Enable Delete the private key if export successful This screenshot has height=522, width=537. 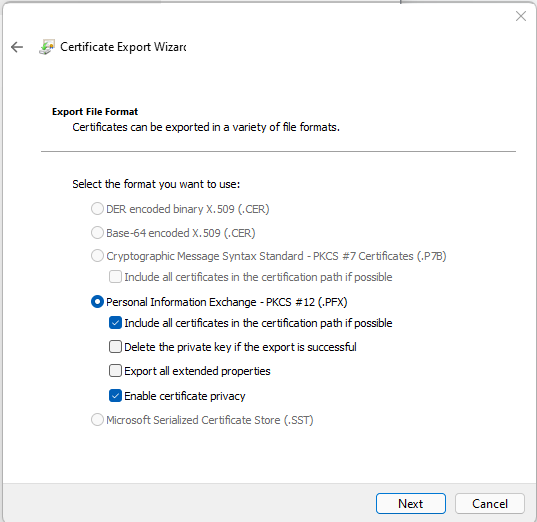click(115, 347)
